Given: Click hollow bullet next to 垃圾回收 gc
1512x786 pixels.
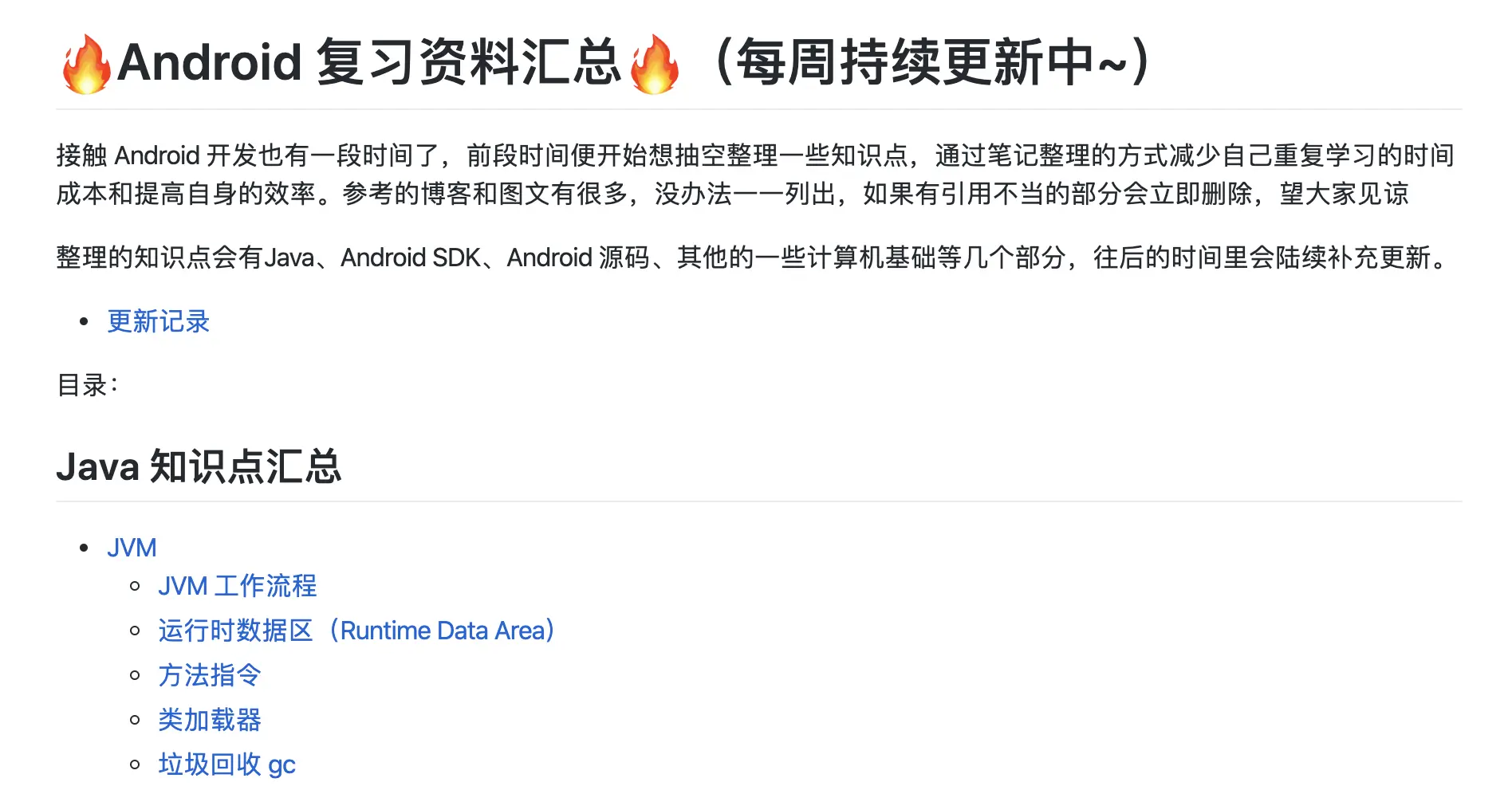Looking at the screenshot, I should 135,764.
